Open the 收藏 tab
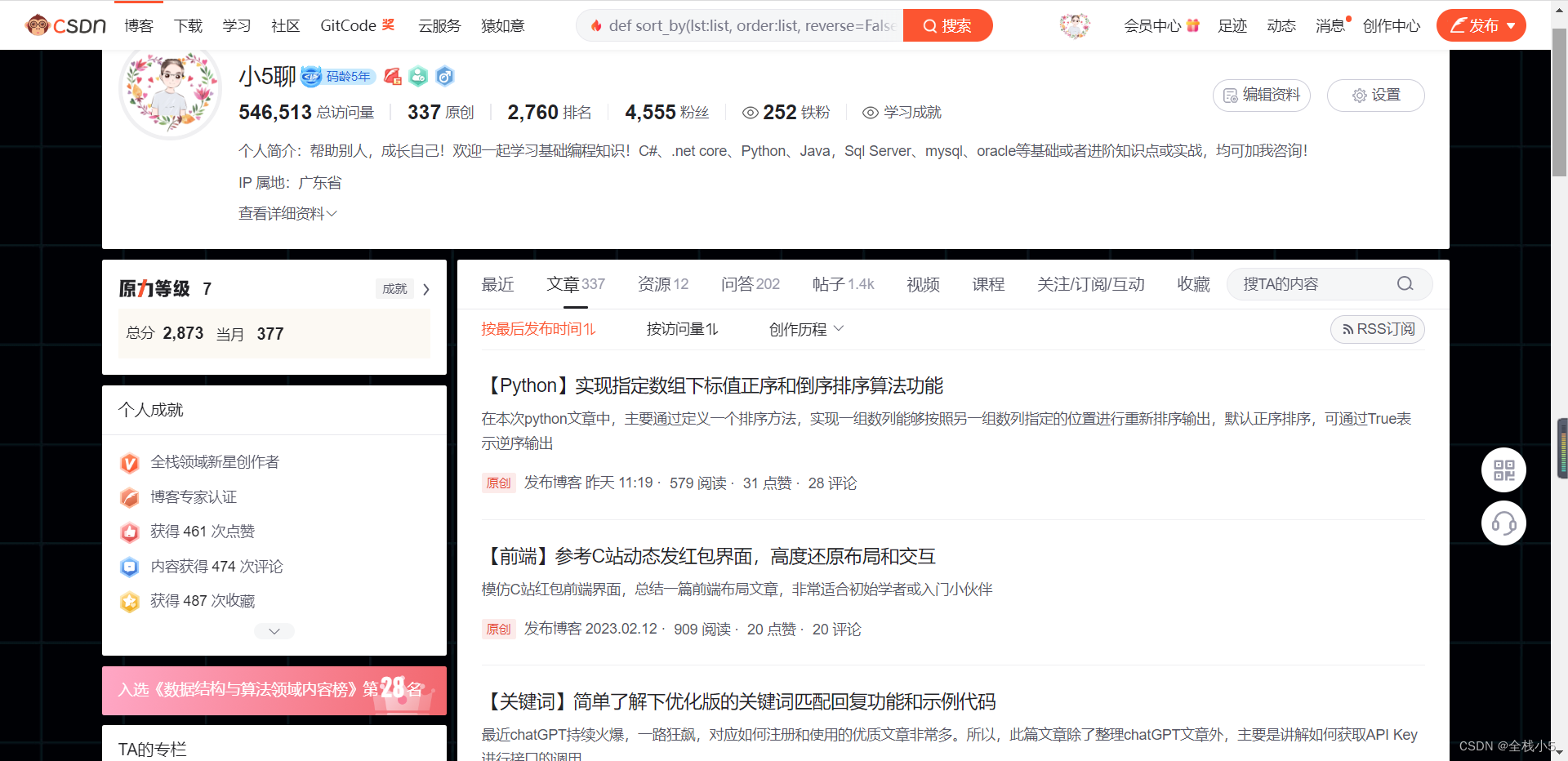The width and height of the screenshot is (1568, 761). (1193, 284)
